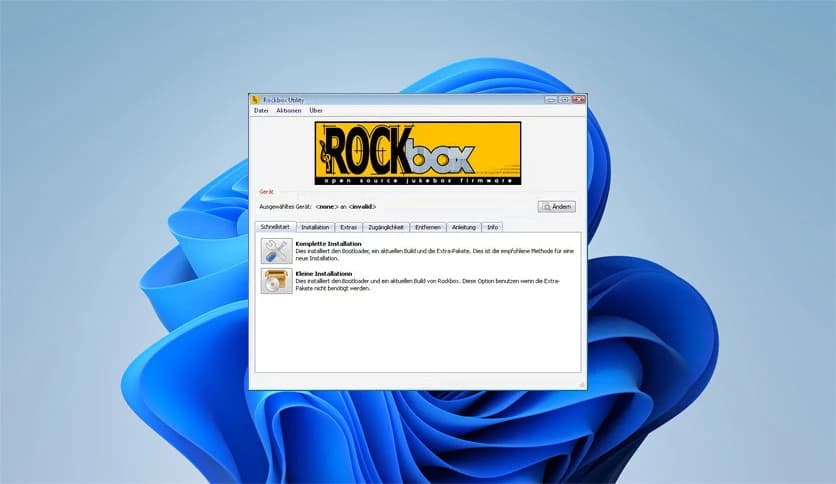Open the Extras tab
The width and height of the screenshot is (836, 484).
(348, 227)
